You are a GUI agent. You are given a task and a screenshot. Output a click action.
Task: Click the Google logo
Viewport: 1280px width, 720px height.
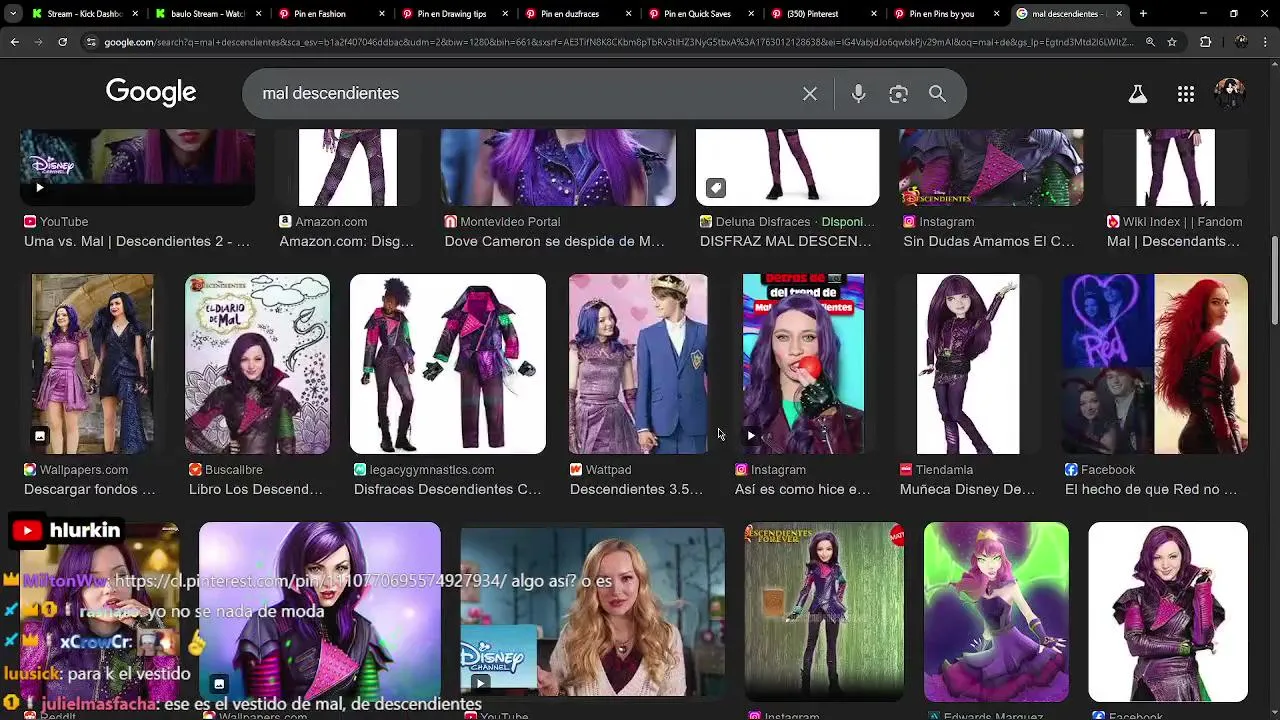[x=151, y=92]
